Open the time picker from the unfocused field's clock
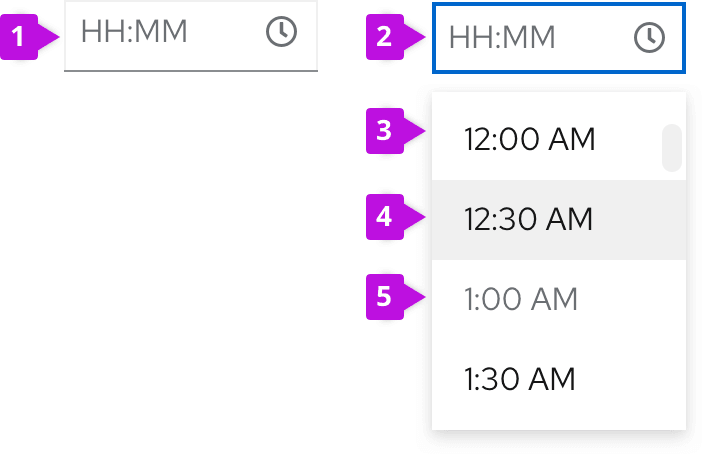 pos(281,33)
